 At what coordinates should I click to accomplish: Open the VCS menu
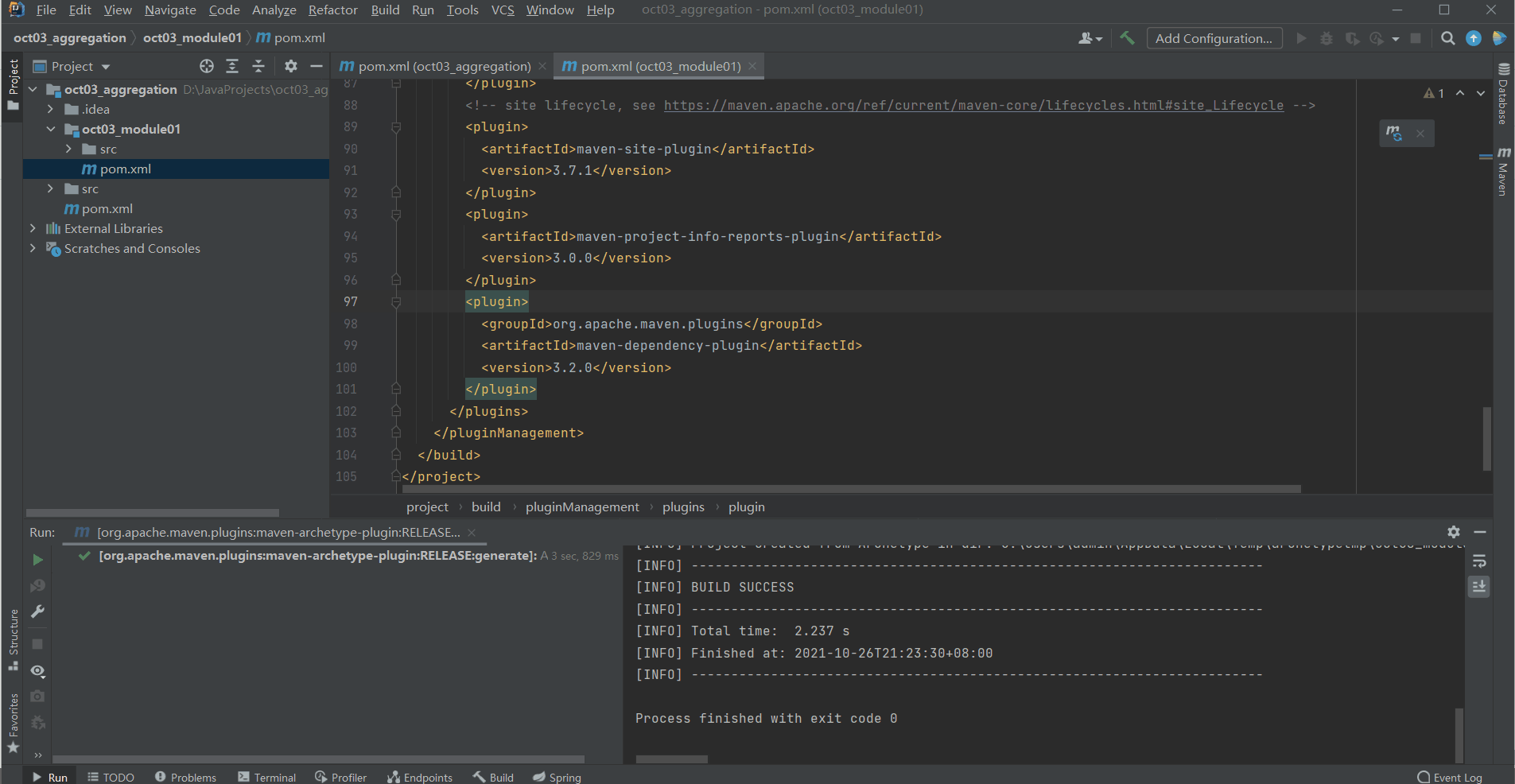click(x=503, y=10)
